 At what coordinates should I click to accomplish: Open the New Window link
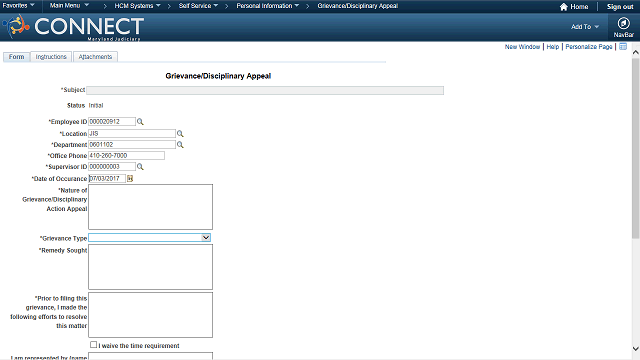[x=522, y=47]
